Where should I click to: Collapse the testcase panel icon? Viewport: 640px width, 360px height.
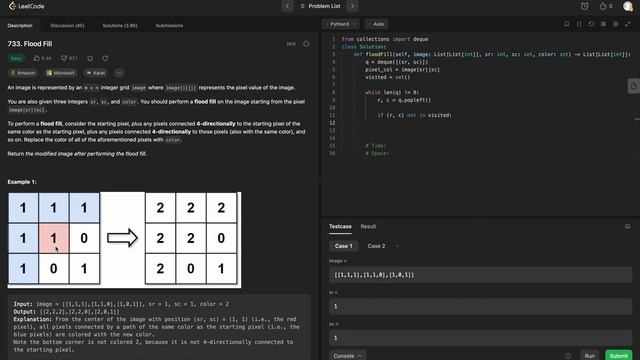[627, 227]
